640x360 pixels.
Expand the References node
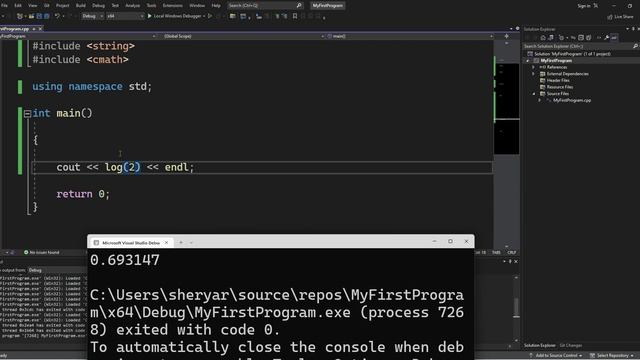[533, 67]
